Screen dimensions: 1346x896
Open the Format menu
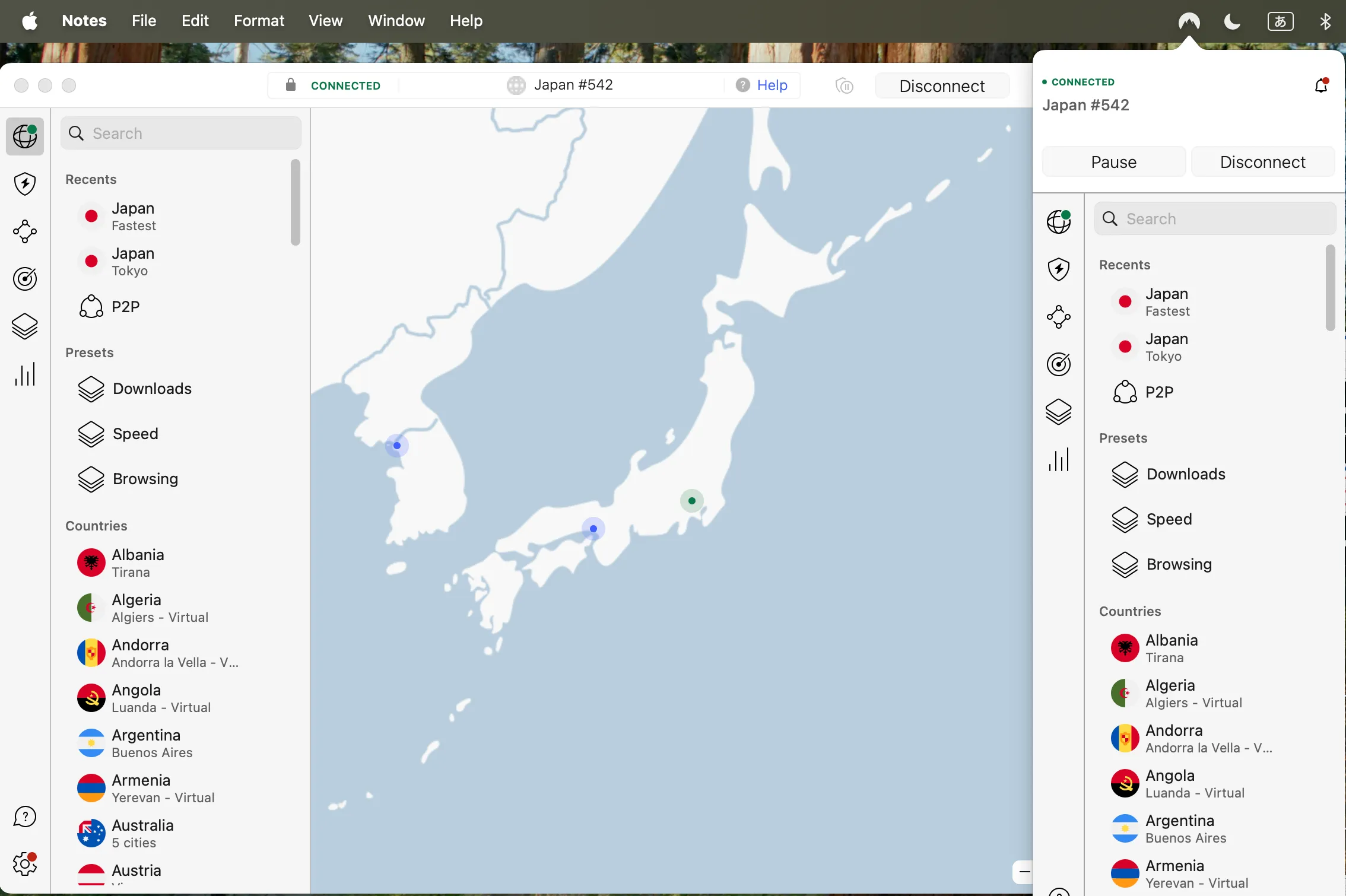[259, 21]
